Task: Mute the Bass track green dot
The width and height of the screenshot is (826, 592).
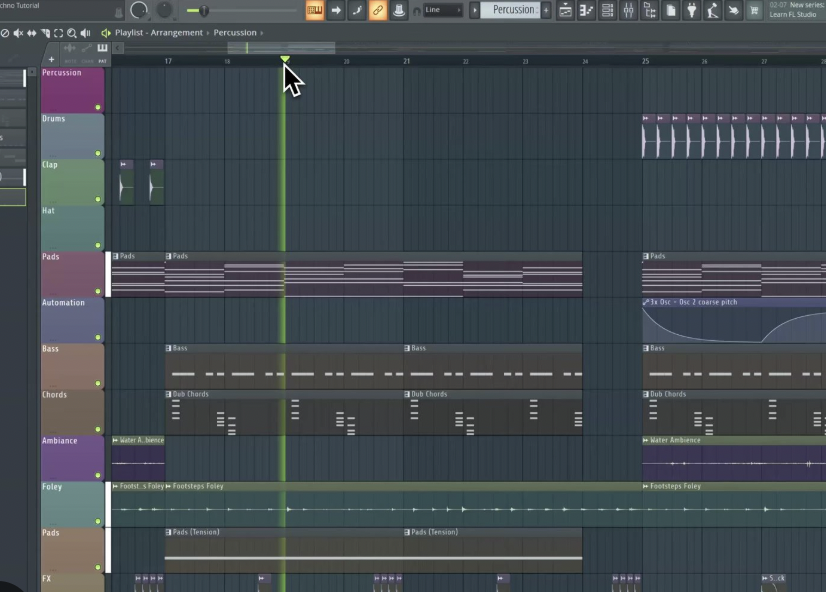Action: [97, 383]
